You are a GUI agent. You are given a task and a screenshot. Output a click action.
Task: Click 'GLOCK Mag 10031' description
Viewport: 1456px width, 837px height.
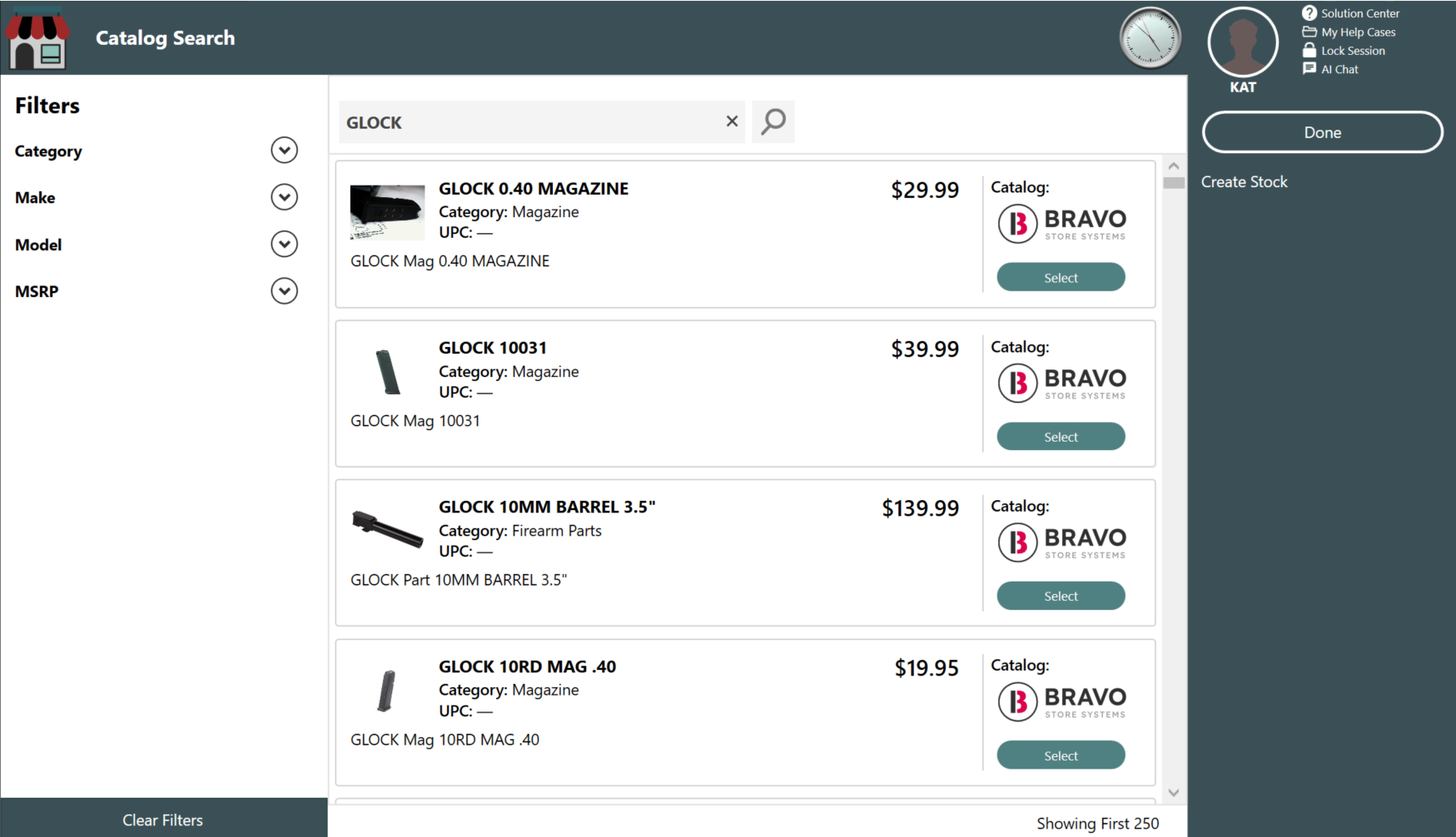415,421
